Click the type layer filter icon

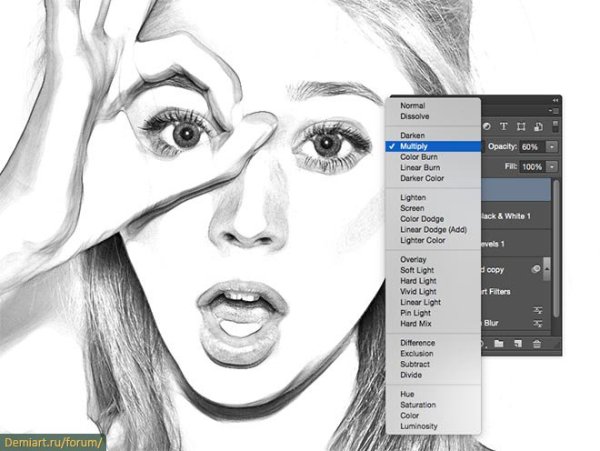pos(504,126)
